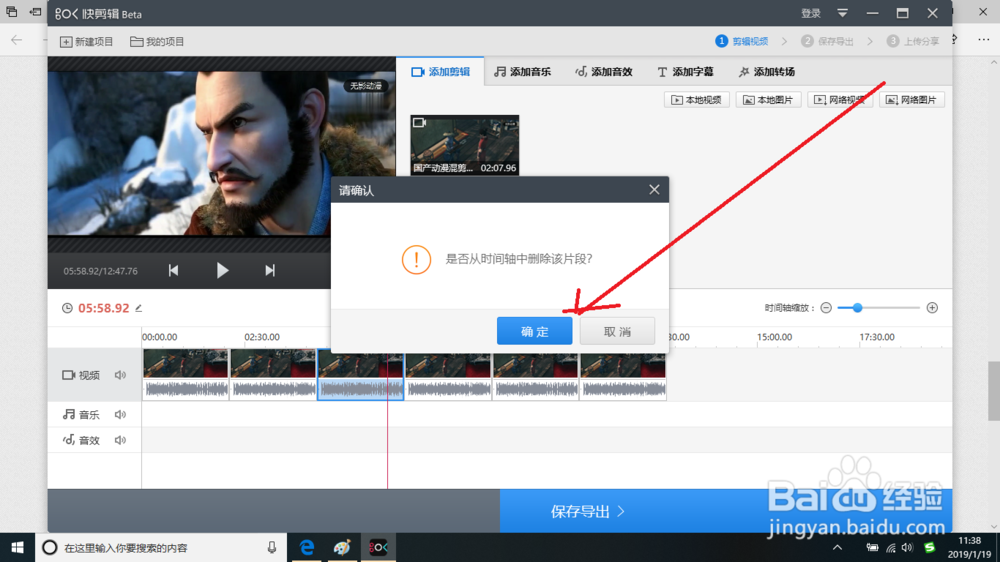The width and height of the screenshot is (1000, 562).
Task: Click the back arrow in outer window
Action: pyautogui.click(x=17, y=40)
